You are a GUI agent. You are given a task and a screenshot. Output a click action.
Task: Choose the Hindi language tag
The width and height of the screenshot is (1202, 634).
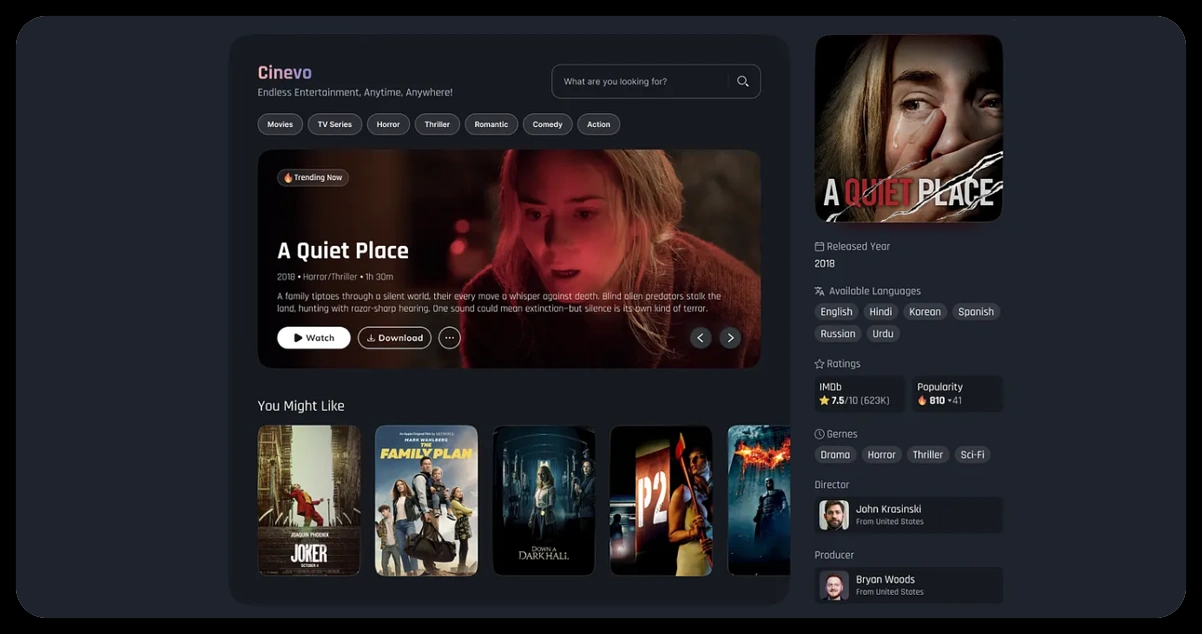point(881,312)
